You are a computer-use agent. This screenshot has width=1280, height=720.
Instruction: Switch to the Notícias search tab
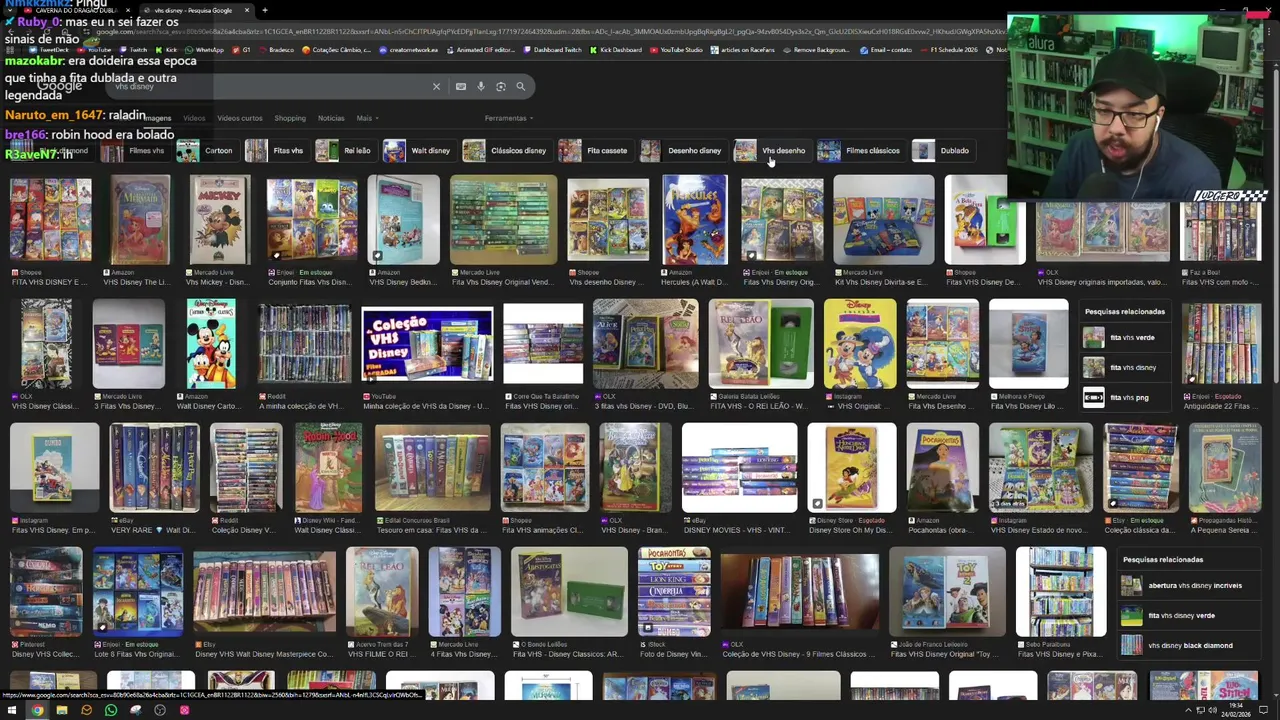[x=331, y=118]
